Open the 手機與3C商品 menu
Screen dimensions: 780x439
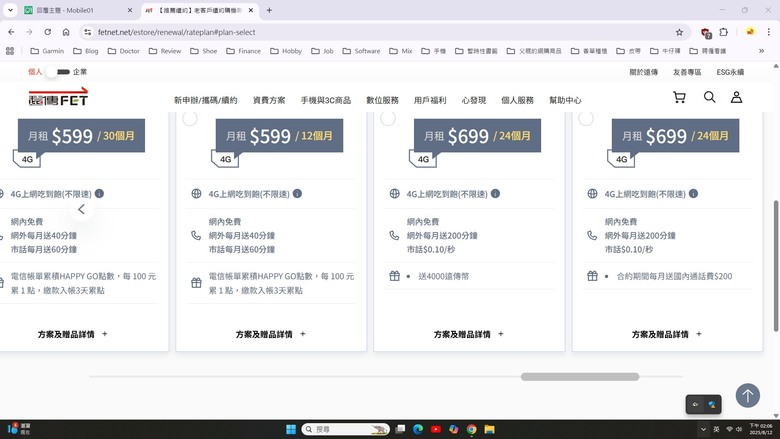(x=325, y=100)
